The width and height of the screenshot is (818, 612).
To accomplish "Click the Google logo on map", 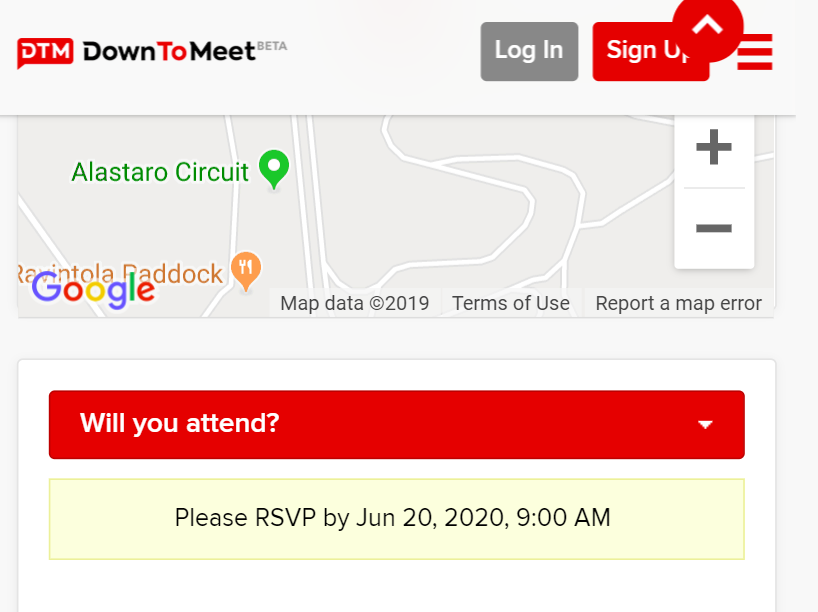I will pos(94,290).
